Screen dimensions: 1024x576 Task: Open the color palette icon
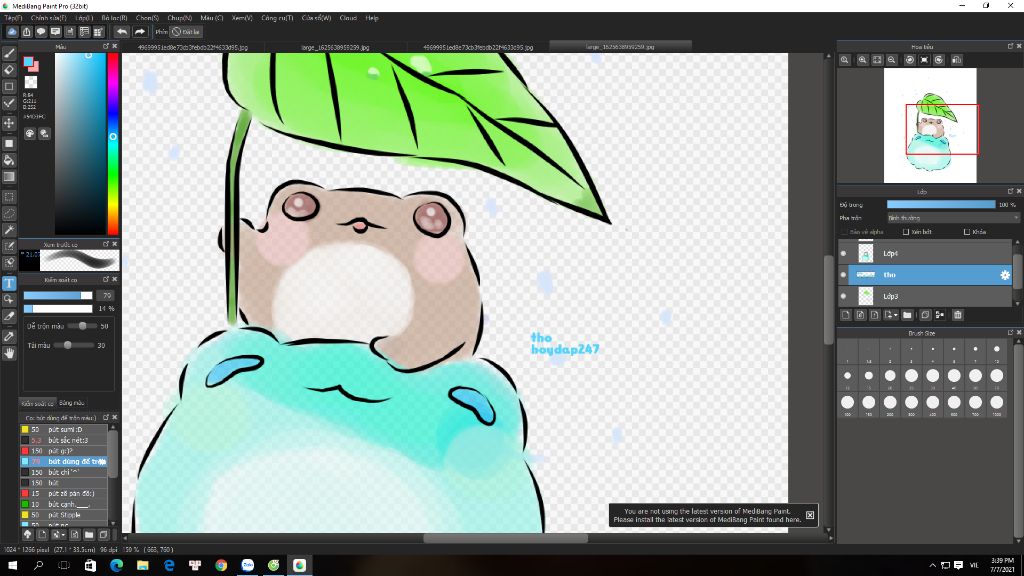[30, 133]
